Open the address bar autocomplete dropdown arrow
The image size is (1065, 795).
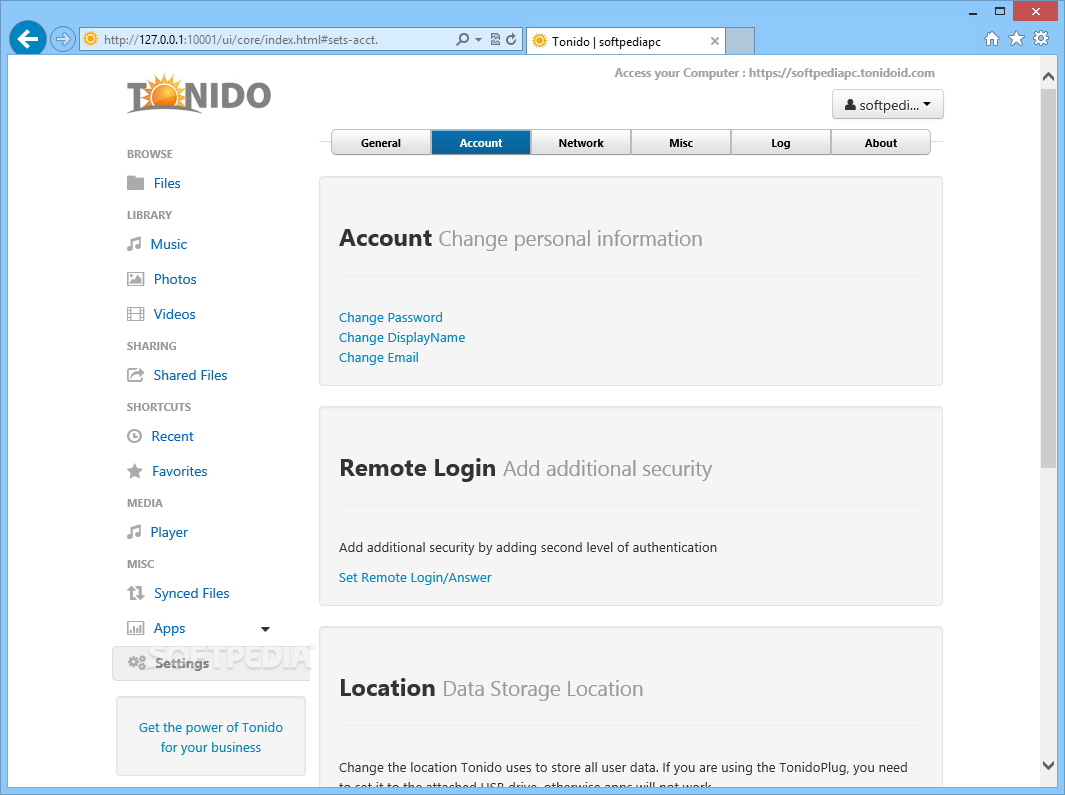479,39
